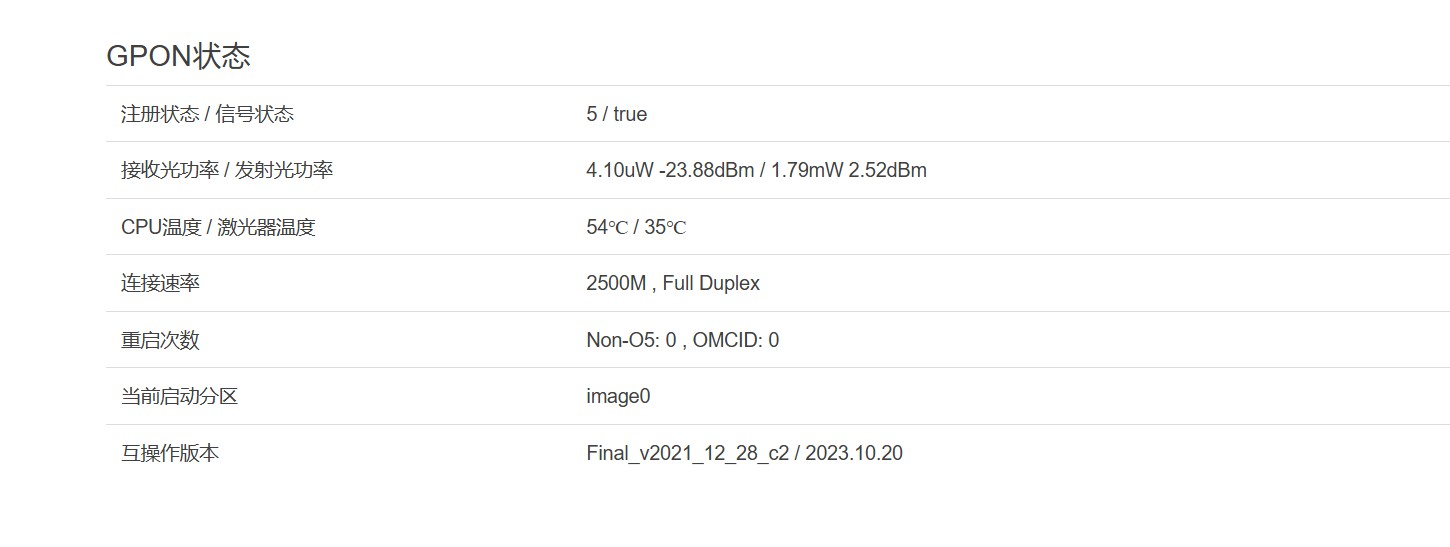Viewport: 1450px width, 547px height.
Task: Click the Final_v2021_12_28_c2 version text
Action: coord(687,453)
